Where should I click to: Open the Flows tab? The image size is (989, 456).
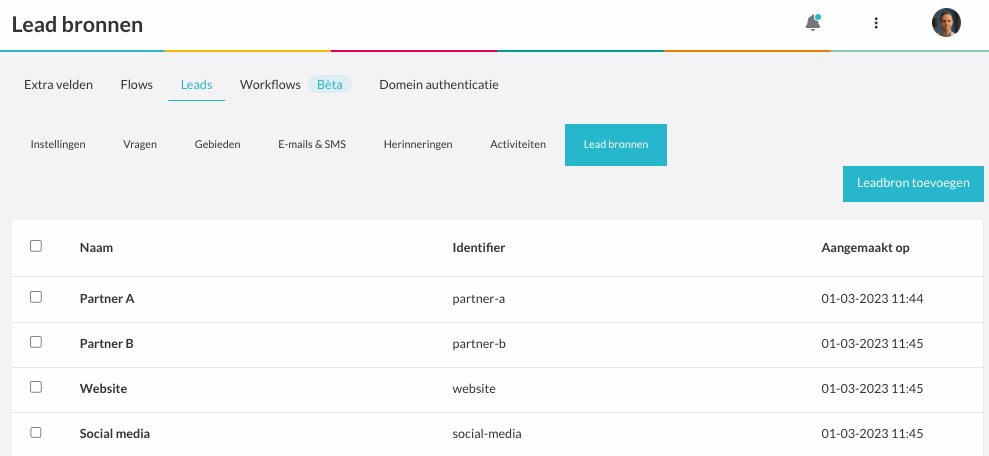coord(137,85)
